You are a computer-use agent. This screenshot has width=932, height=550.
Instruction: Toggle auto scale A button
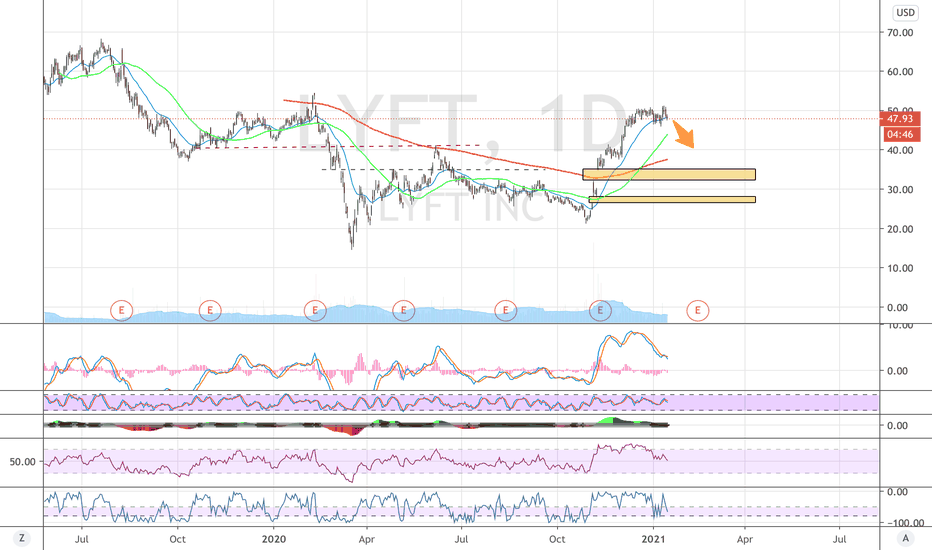tap(905, 538)
